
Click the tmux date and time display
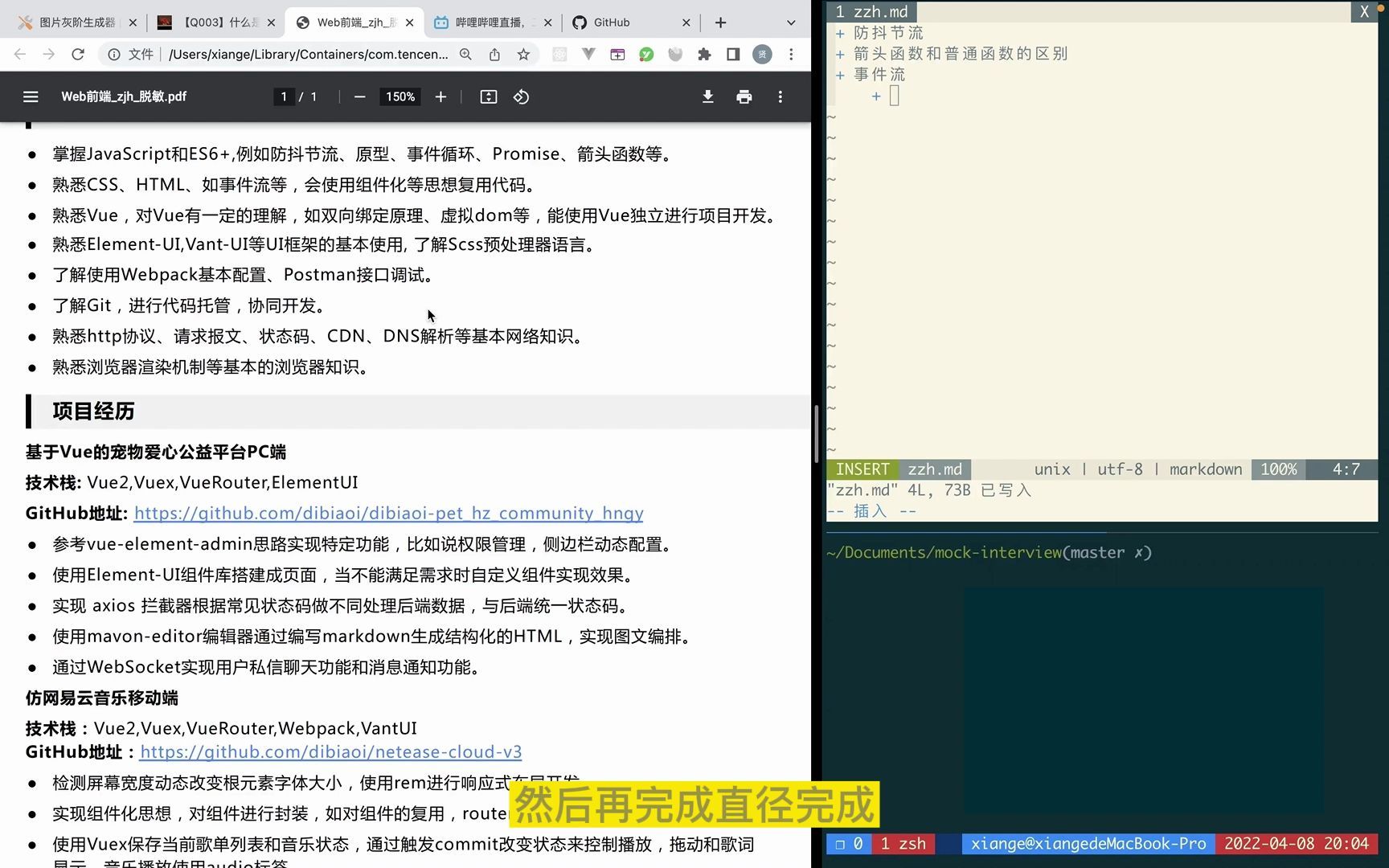(1296, 844)
